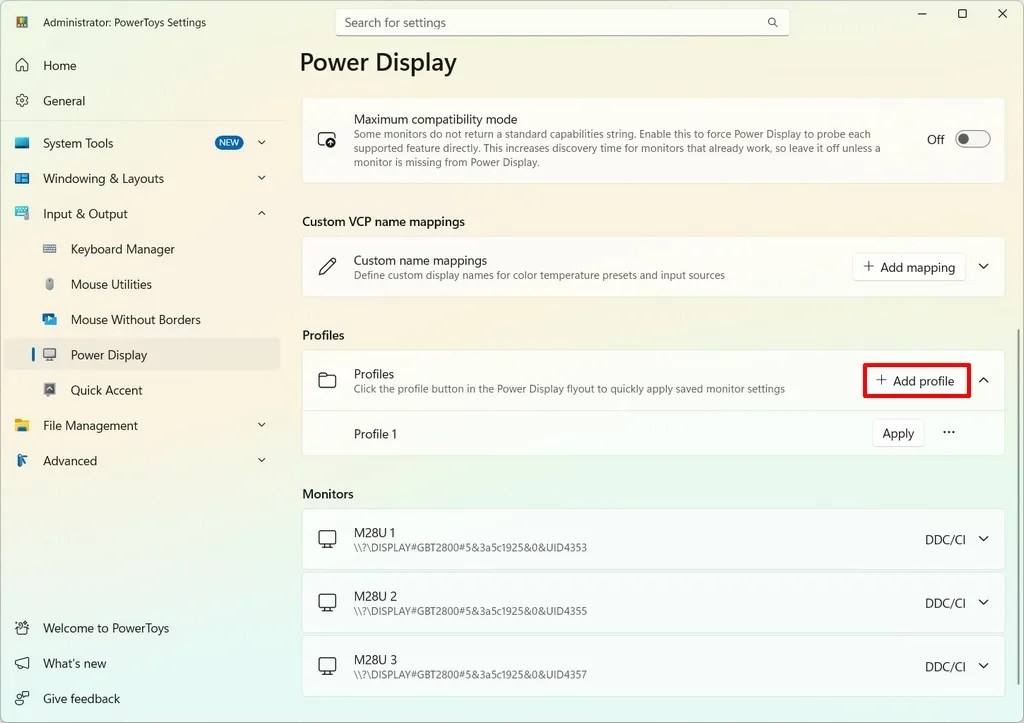
Task: Expand the Advanced section chevron
Action: pyautogui.click(x=262, y=460)
